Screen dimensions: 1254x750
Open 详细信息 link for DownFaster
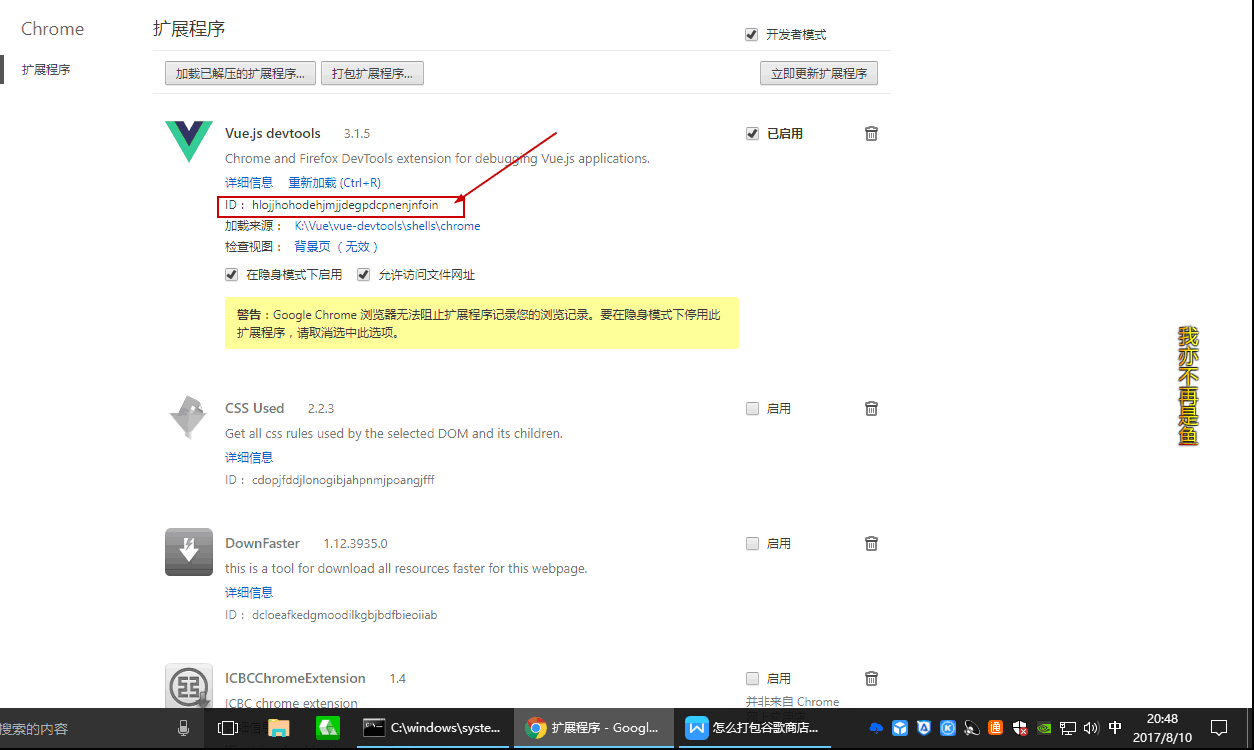[x=249, y=592]
